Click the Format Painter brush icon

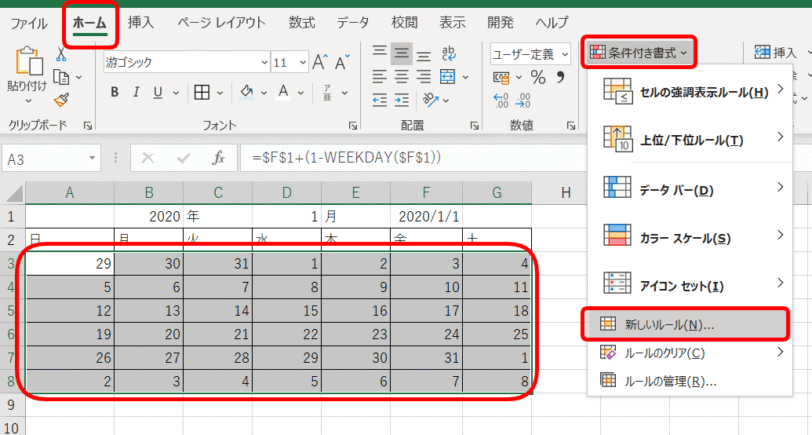[61, 99]
